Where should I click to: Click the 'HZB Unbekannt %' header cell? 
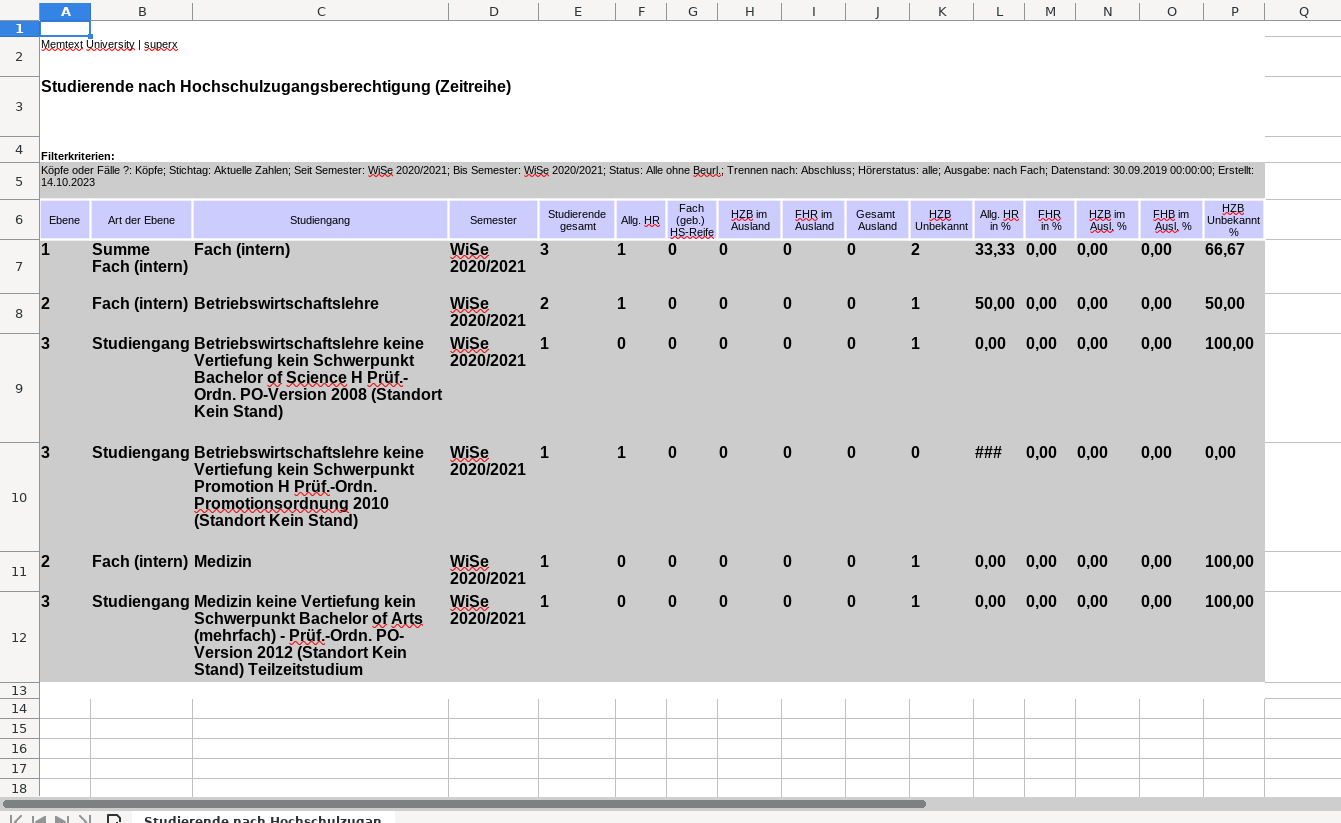point(1234,220)
